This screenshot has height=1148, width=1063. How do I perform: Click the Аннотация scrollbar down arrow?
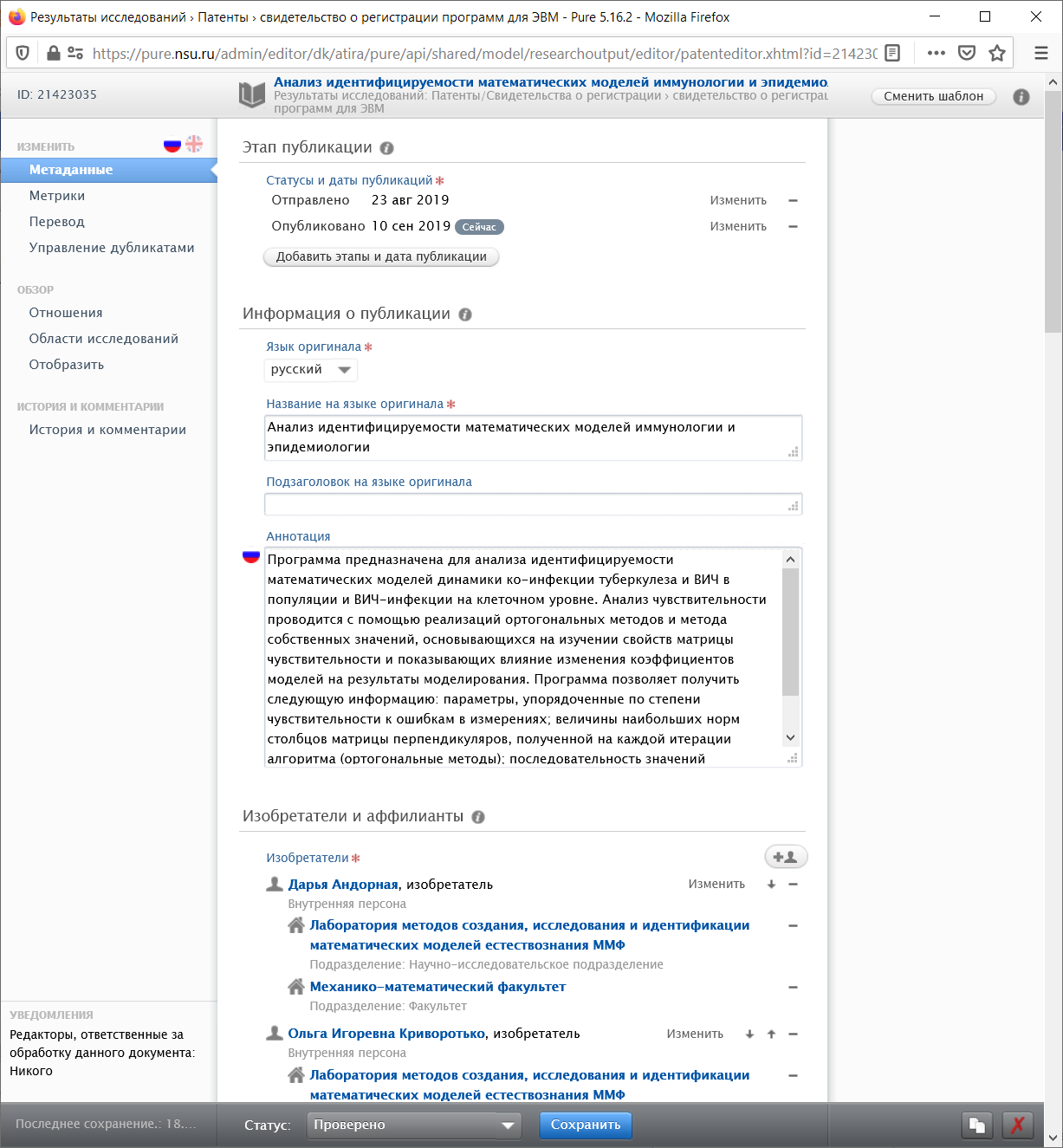coord(790,737)
